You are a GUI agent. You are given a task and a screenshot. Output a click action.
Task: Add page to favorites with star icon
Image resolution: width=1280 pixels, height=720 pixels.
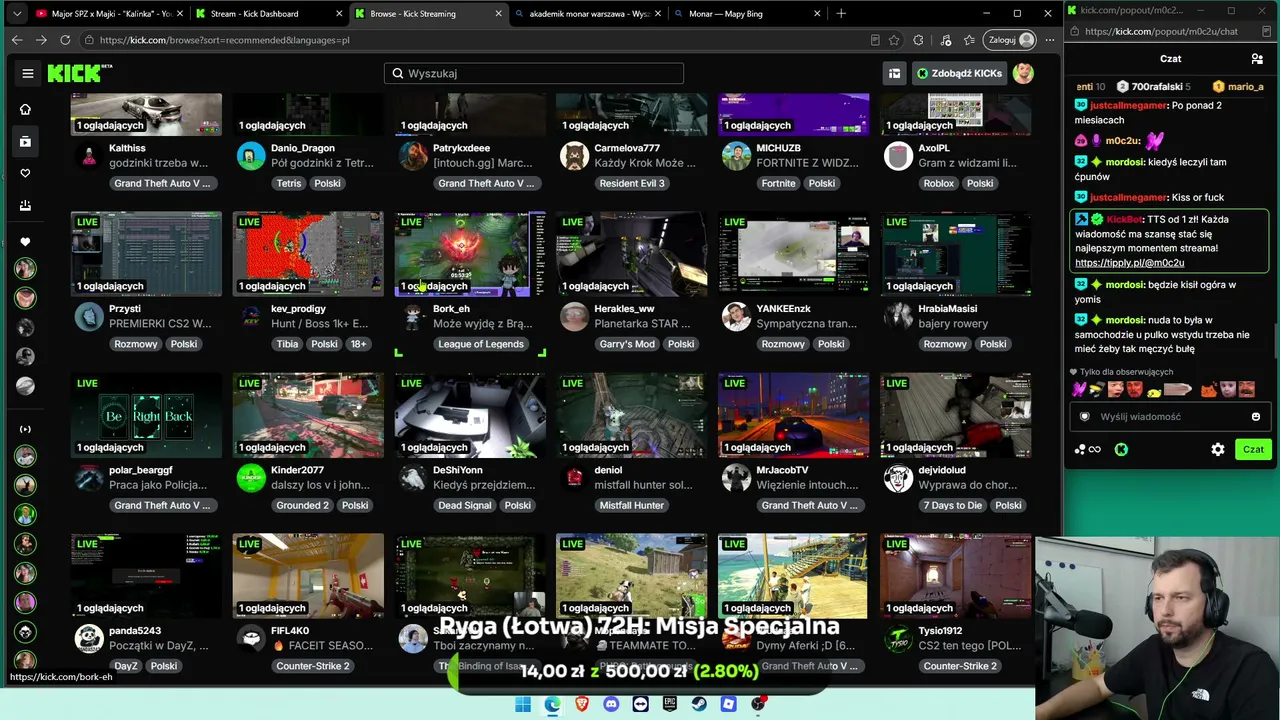[x=894, y=40]
